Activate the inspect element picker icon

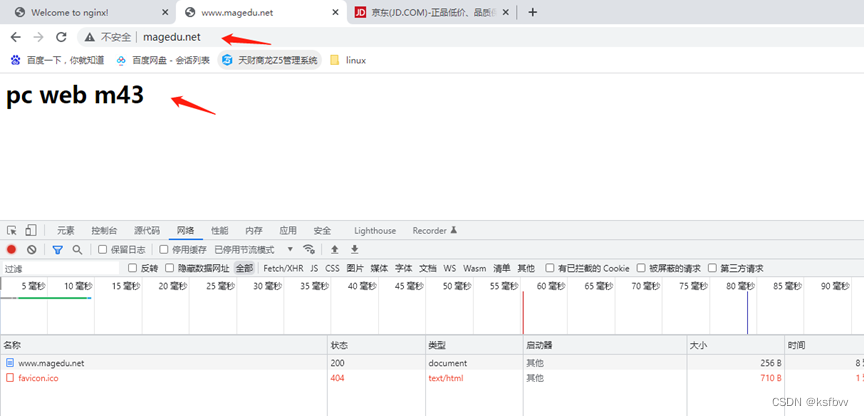pyautogui.click(x=12, y=230)
